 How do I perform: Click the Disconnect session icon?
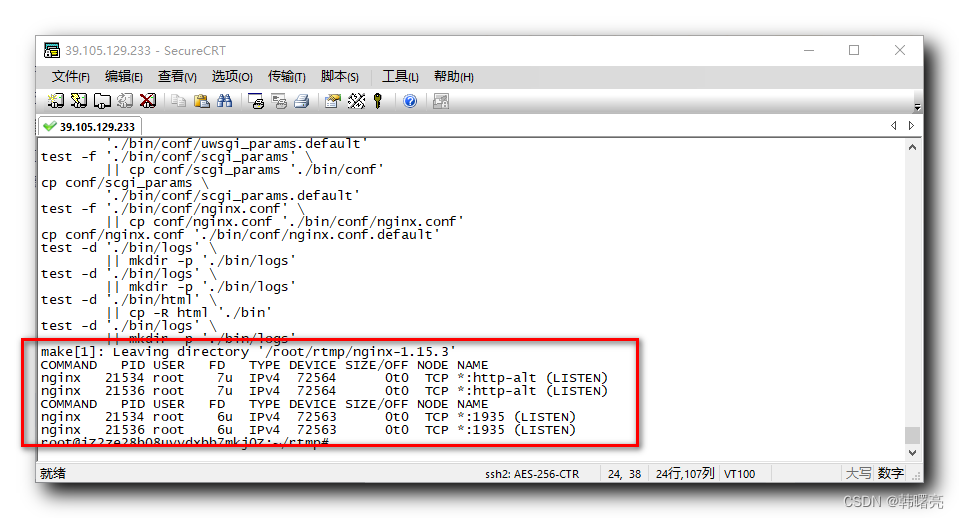click(x=148, y=101)
